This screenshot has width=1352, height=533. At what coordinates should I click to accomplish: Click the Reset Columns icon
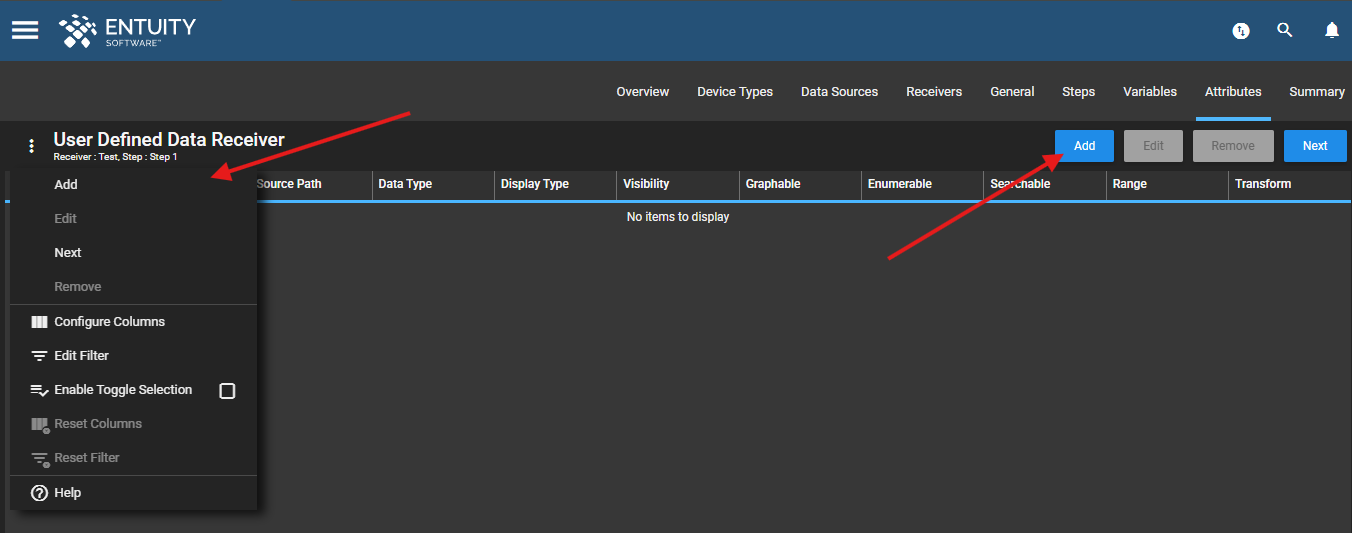pyautogui.click(x=40, y=425)
